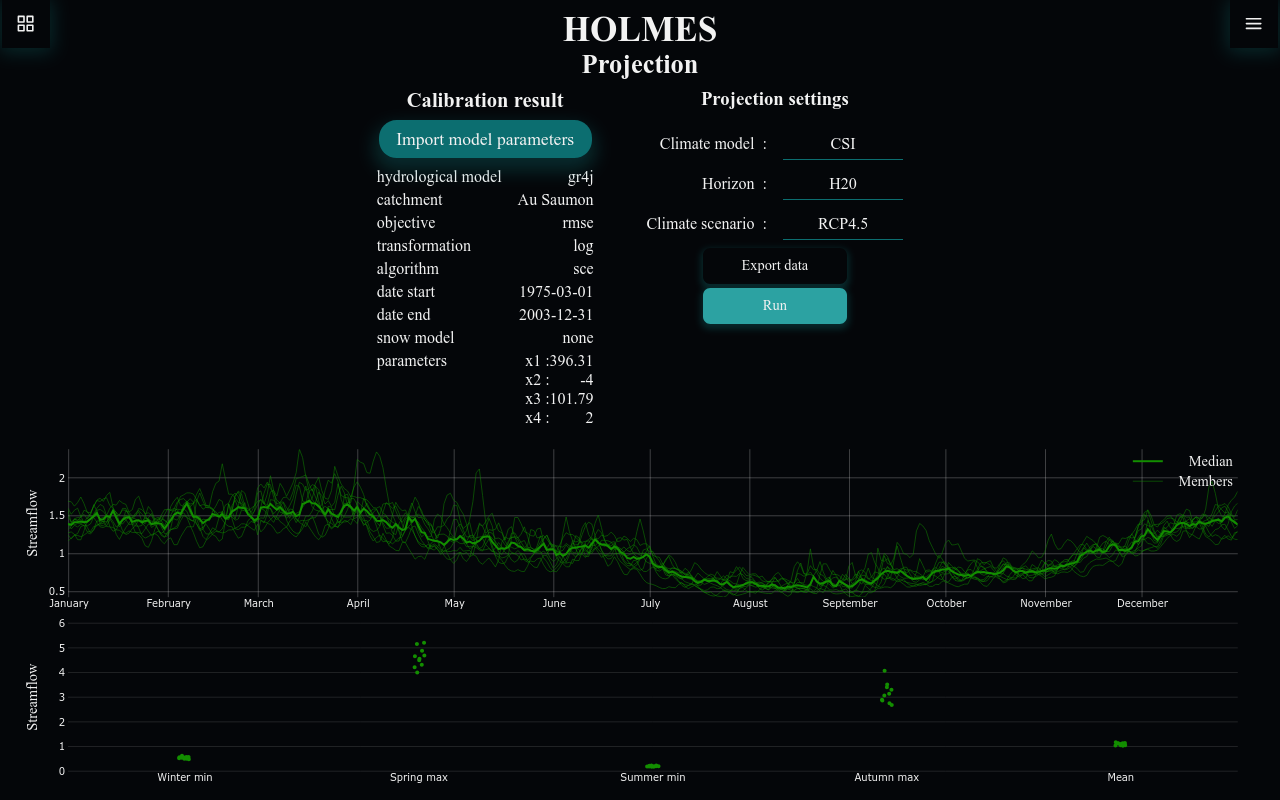Click the July label on x-axis

pos(650,603)
